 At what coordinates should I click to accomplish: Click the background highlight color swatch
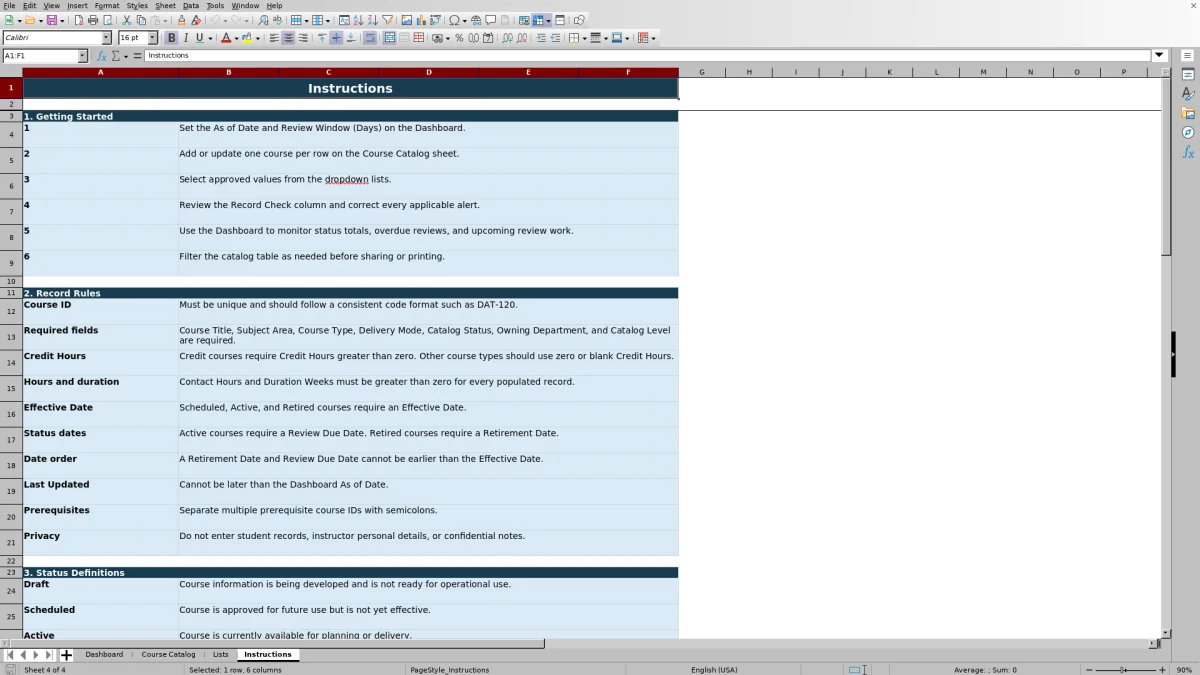pyautogui.click(x=247, y=38)
